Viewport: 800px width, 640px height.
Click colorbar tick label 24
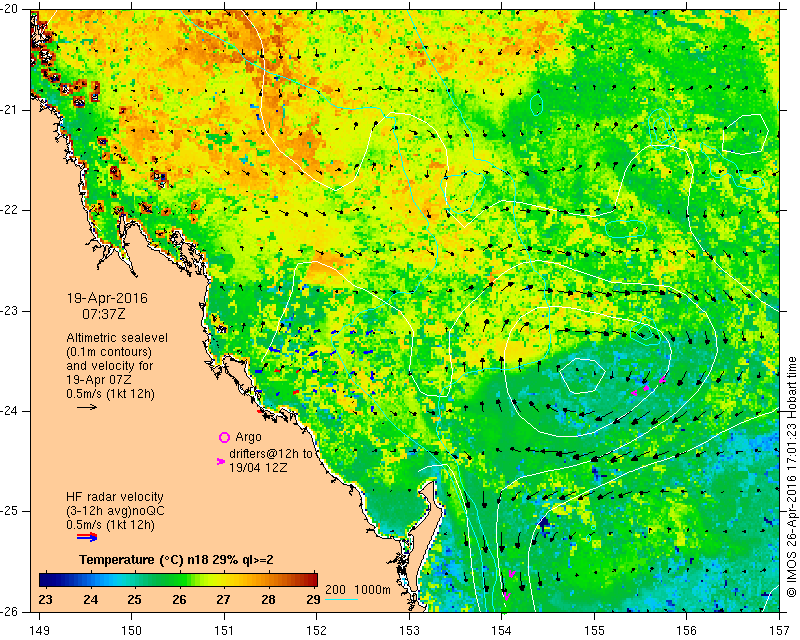(90, 599)
